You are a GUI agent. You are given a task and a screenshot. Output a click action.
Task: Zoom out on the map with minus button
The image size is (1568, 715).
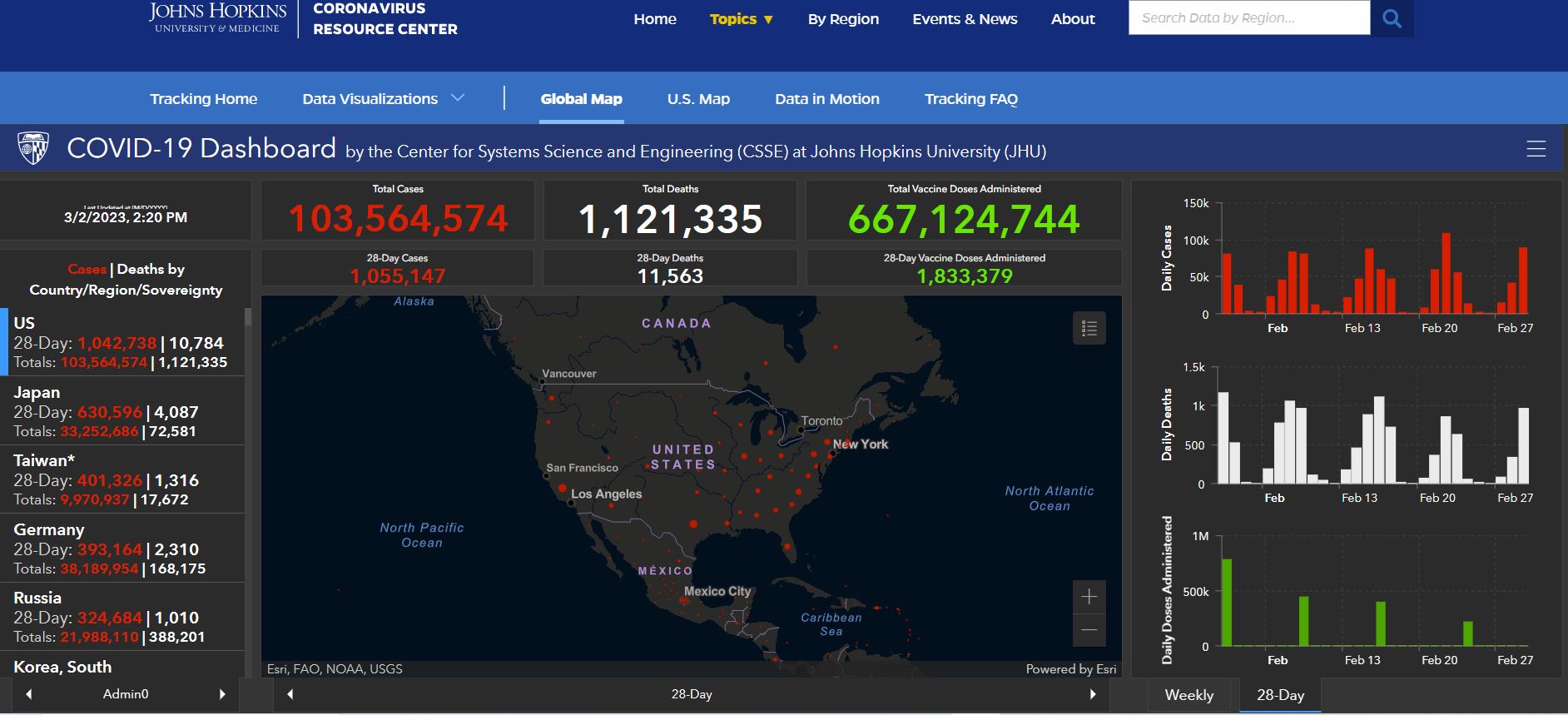1089,630
